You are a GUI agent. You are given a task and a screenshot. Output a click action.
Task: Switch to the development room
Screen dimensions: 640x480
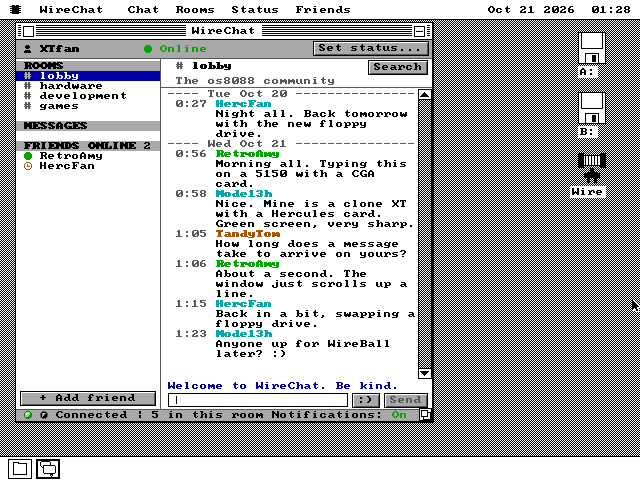(x=88, y=96)
